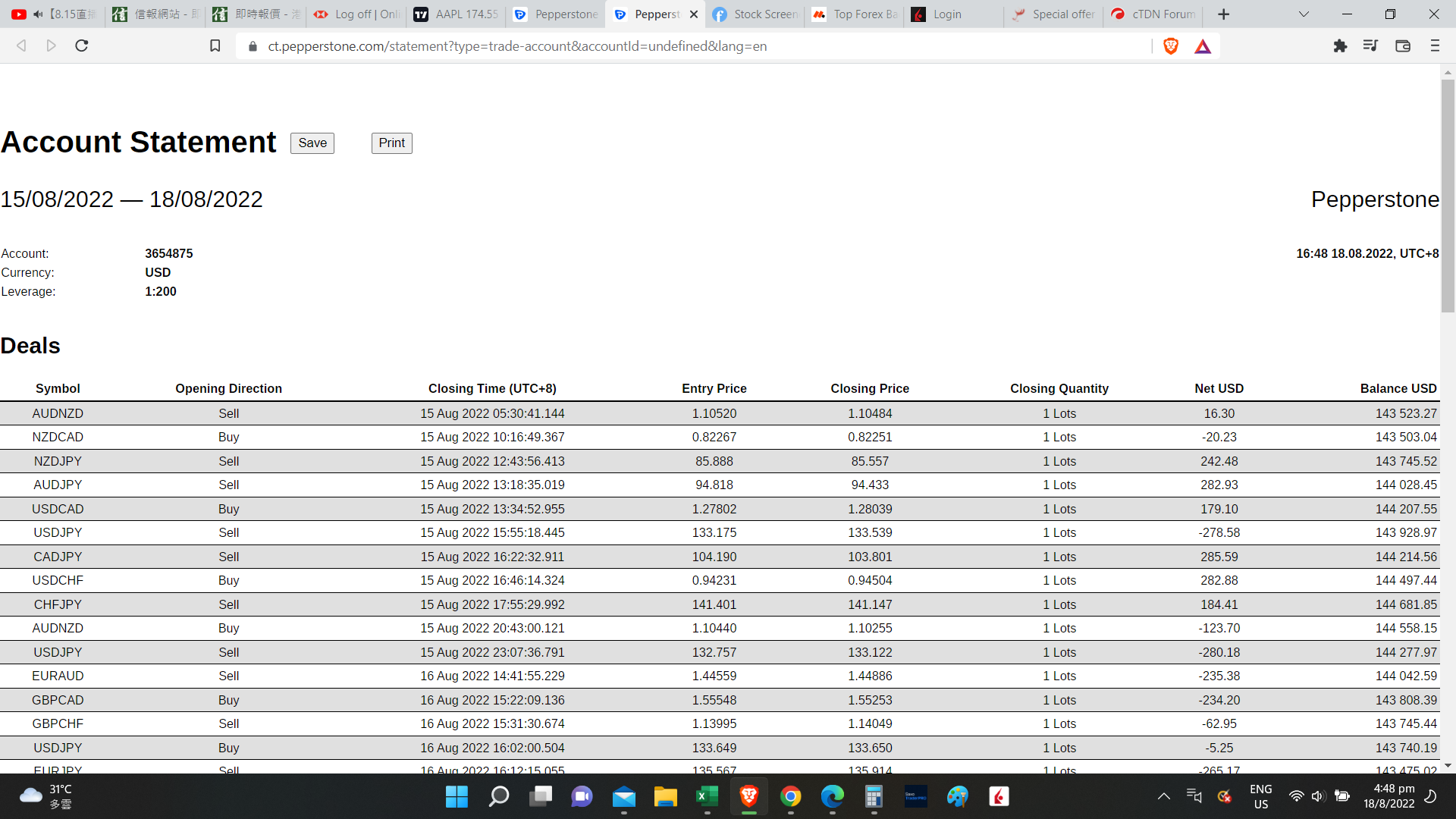Switch to the Login tab

pyautogui.click(x=954, y=14)
